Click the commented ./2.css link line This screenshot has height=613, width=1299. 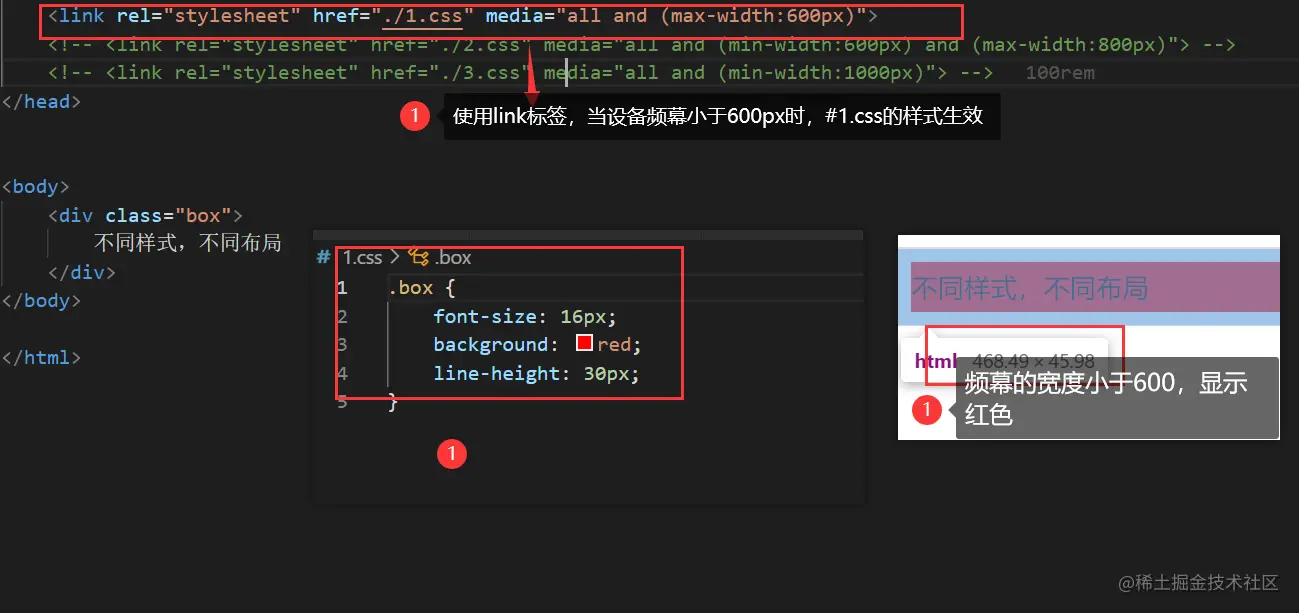[x=641, y=45]
